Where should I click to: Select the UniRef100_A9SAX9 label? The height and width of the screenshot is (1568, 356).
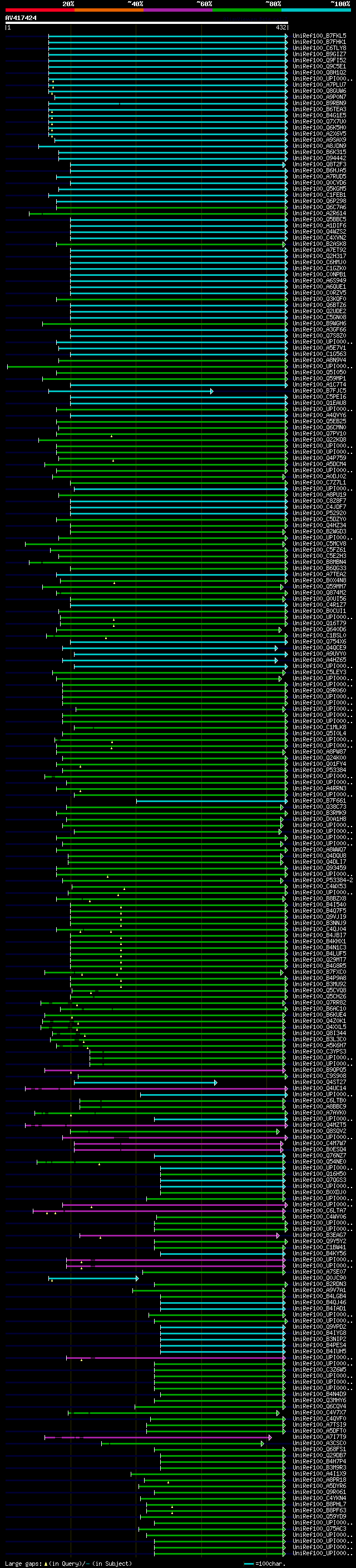pyautogui.click(x=319, y=140)
